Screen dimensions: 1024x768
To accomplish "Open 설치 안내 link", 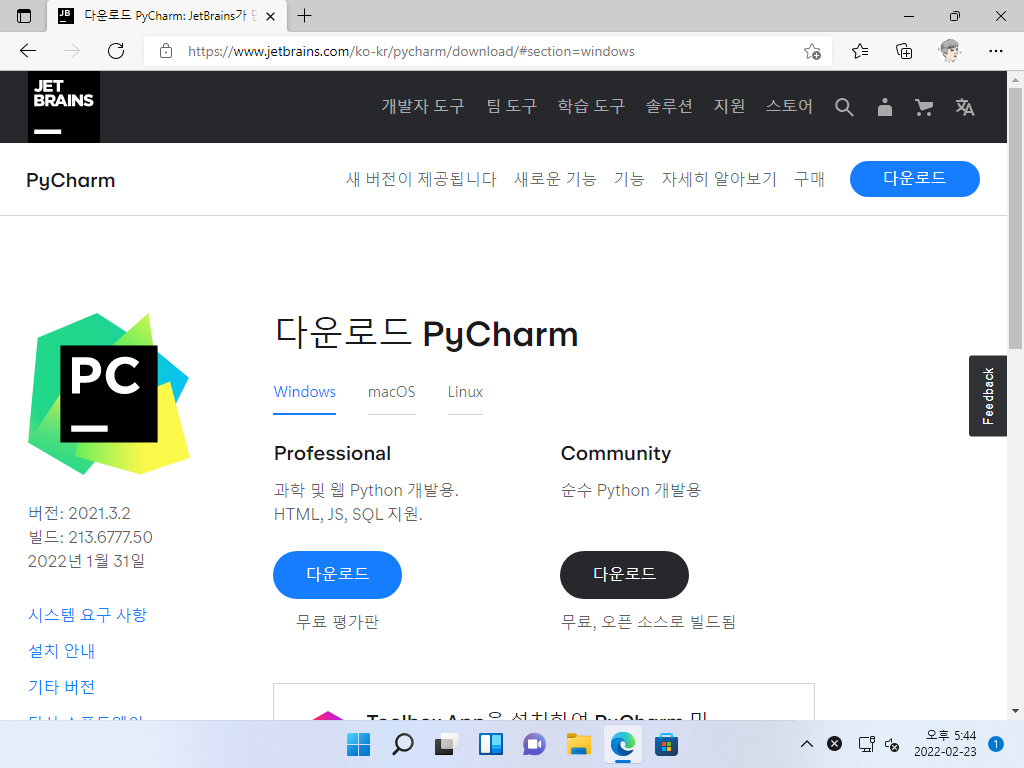I will (x=61, y=650).
